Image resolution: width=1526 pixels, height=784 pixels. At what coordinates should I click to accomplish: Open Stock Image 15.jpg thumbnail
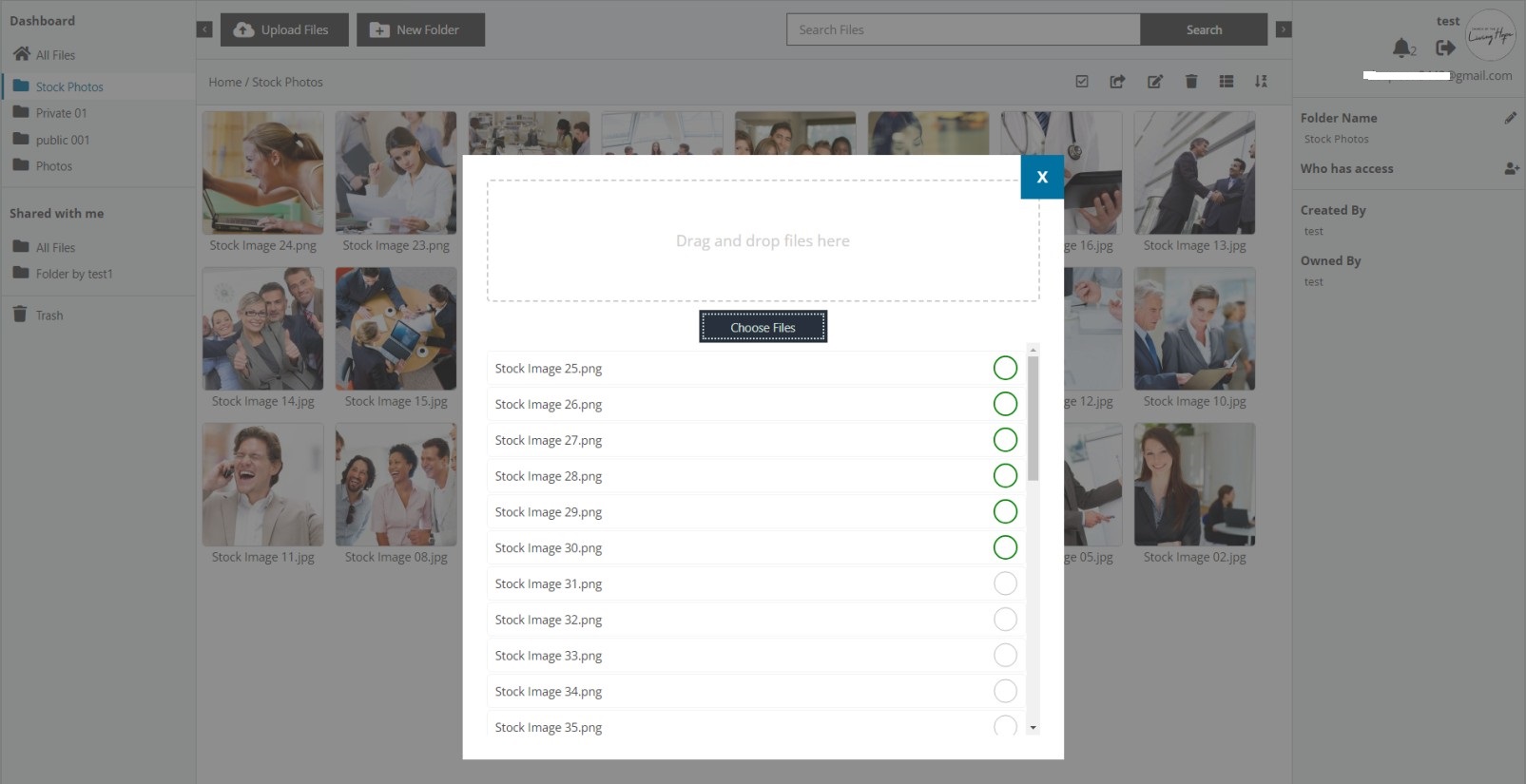click(x=396, y=329)
